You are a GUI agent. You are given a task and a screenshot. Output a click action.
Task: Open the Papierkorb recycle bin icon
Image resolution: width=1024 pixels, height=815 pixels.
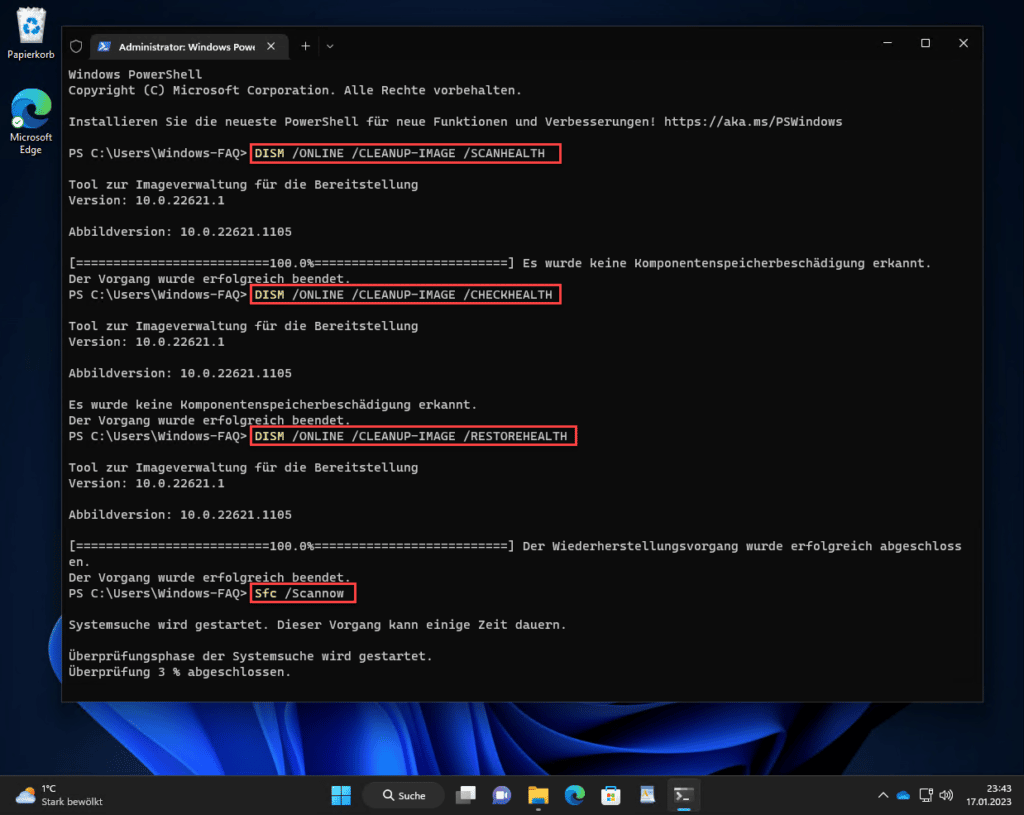click(31, 33)
